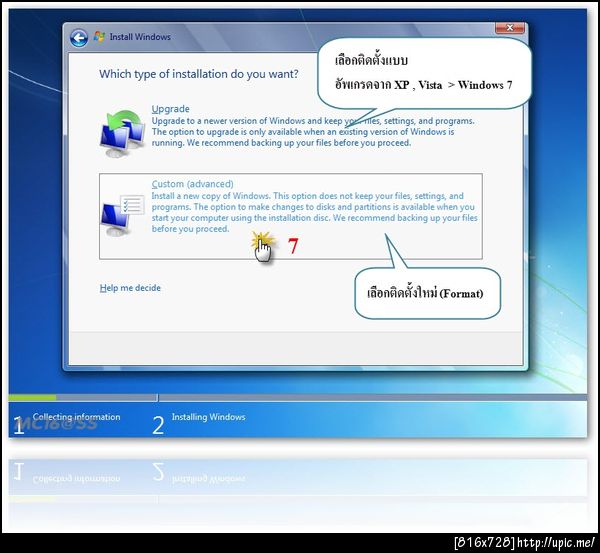
Task: Click the Custom option description paragraph
Action: pyautogui.click(x=315, y=212)
